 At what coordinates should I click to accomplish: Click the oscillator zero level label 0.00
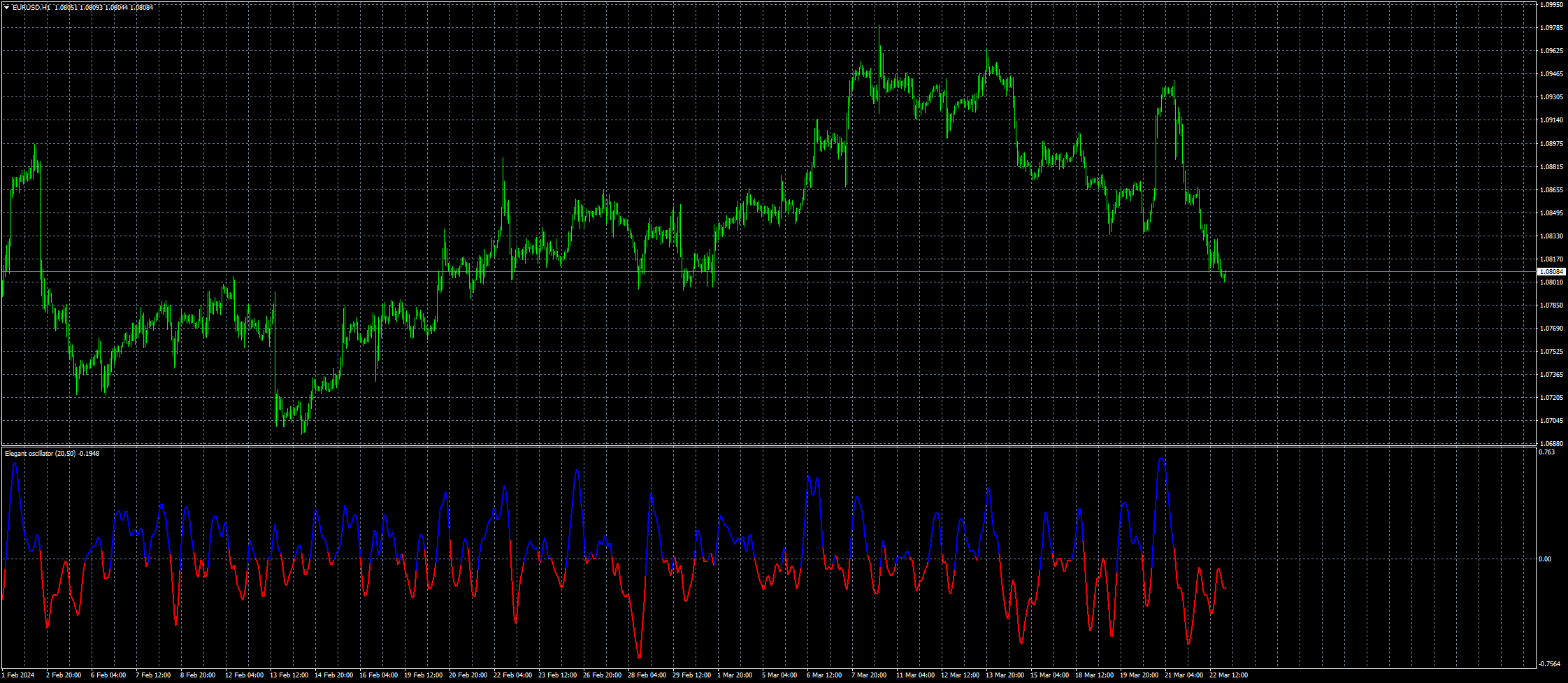[1545, 559]
